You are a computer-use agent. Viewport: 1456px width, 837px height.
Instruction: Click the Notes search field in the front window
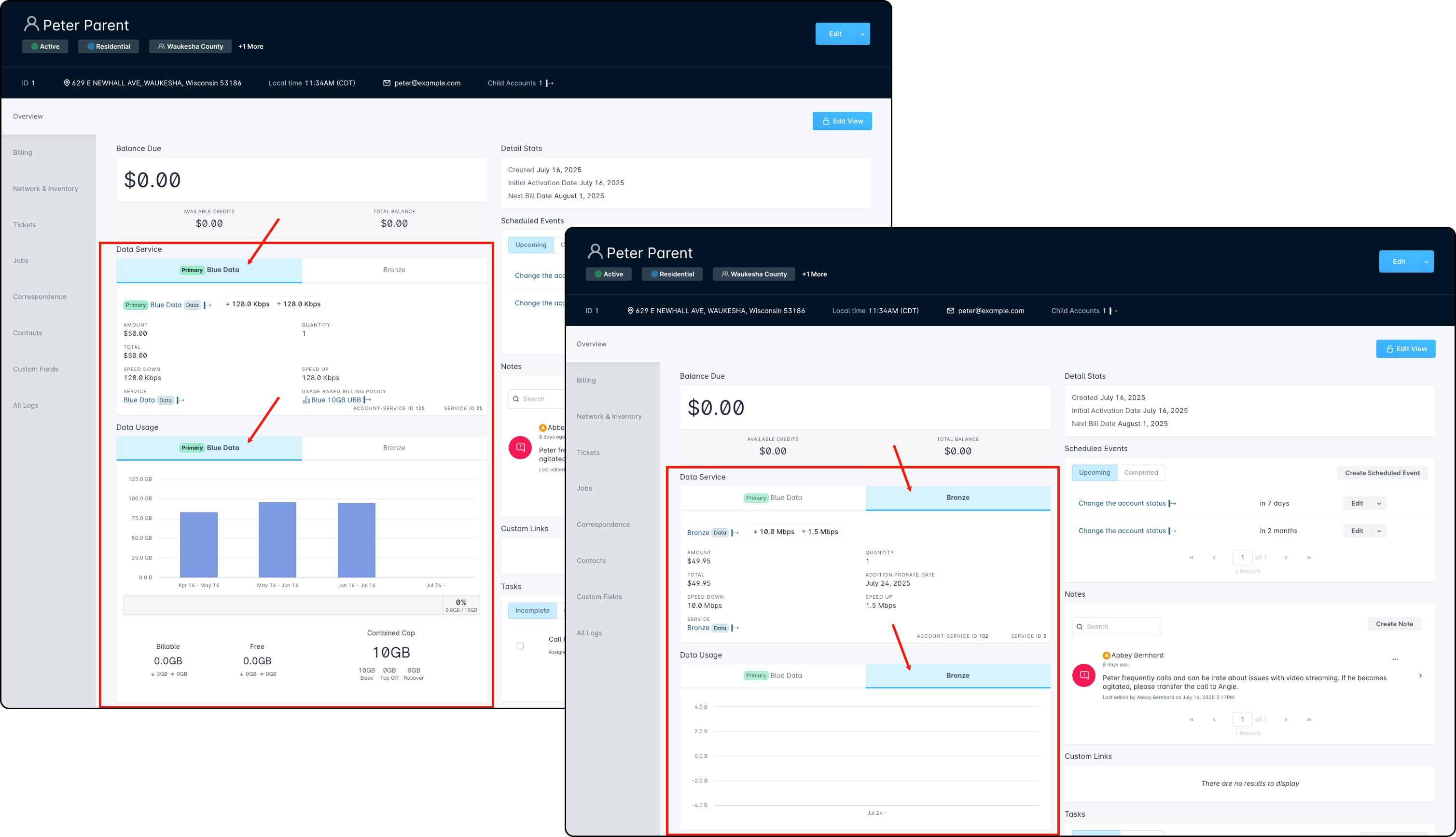click(x=1116, y=627)
